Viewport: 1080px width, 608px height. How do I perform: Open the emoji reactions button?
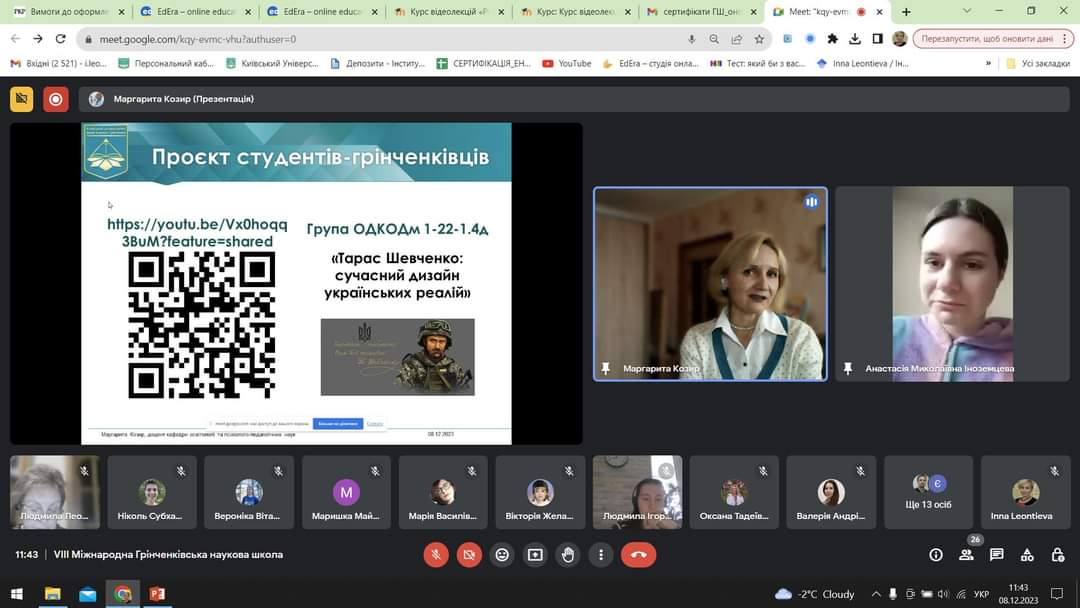pyautogui.click(x=502, y=554)
